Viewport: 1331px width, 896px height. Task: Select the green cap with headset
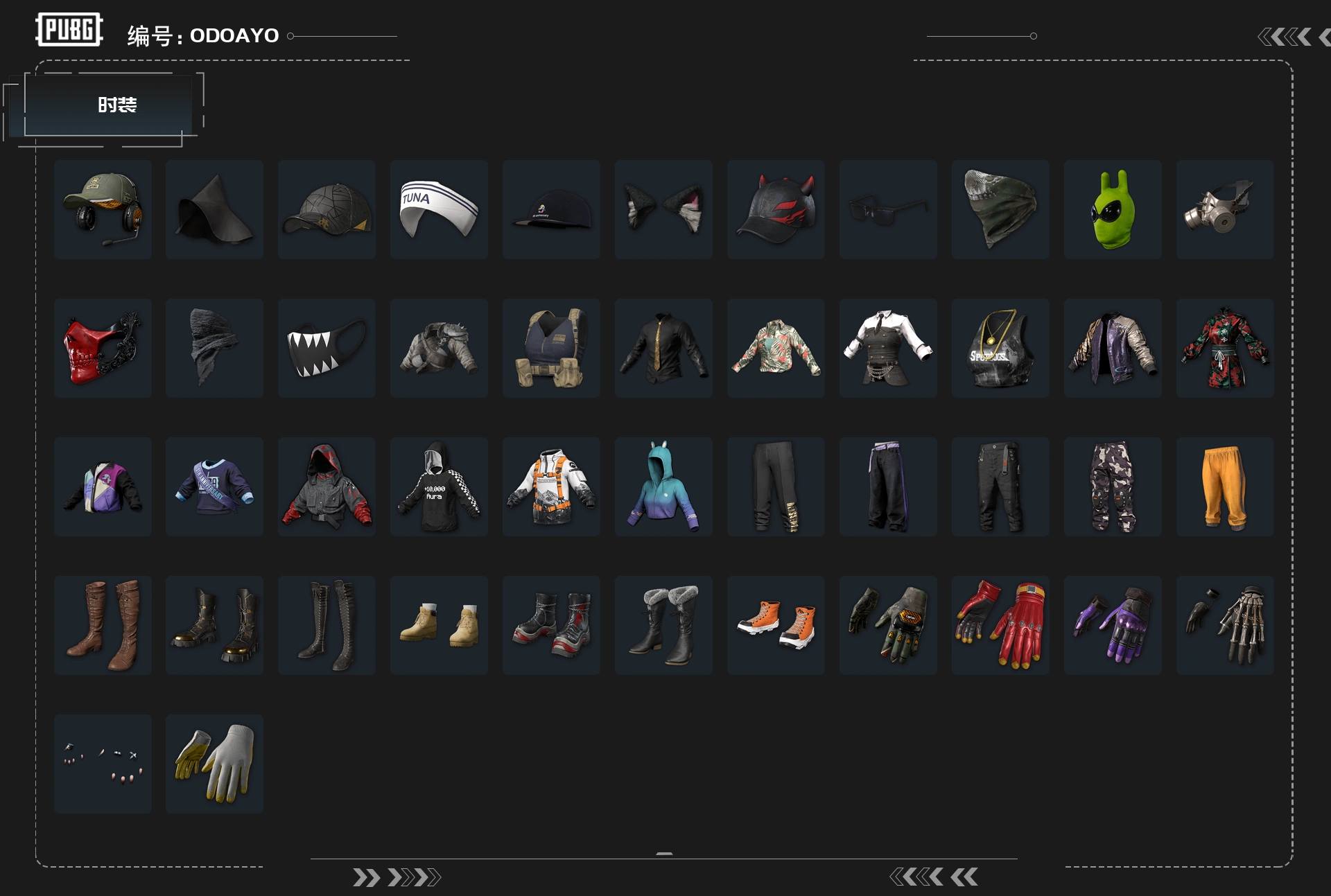[x=103, y=209]
